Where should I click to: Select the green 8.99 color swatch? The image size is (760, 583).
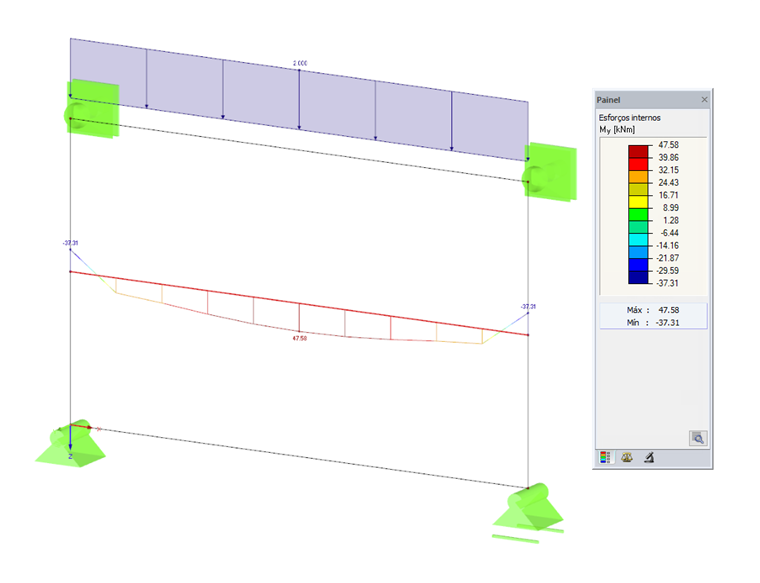click(x=638, y=214)
